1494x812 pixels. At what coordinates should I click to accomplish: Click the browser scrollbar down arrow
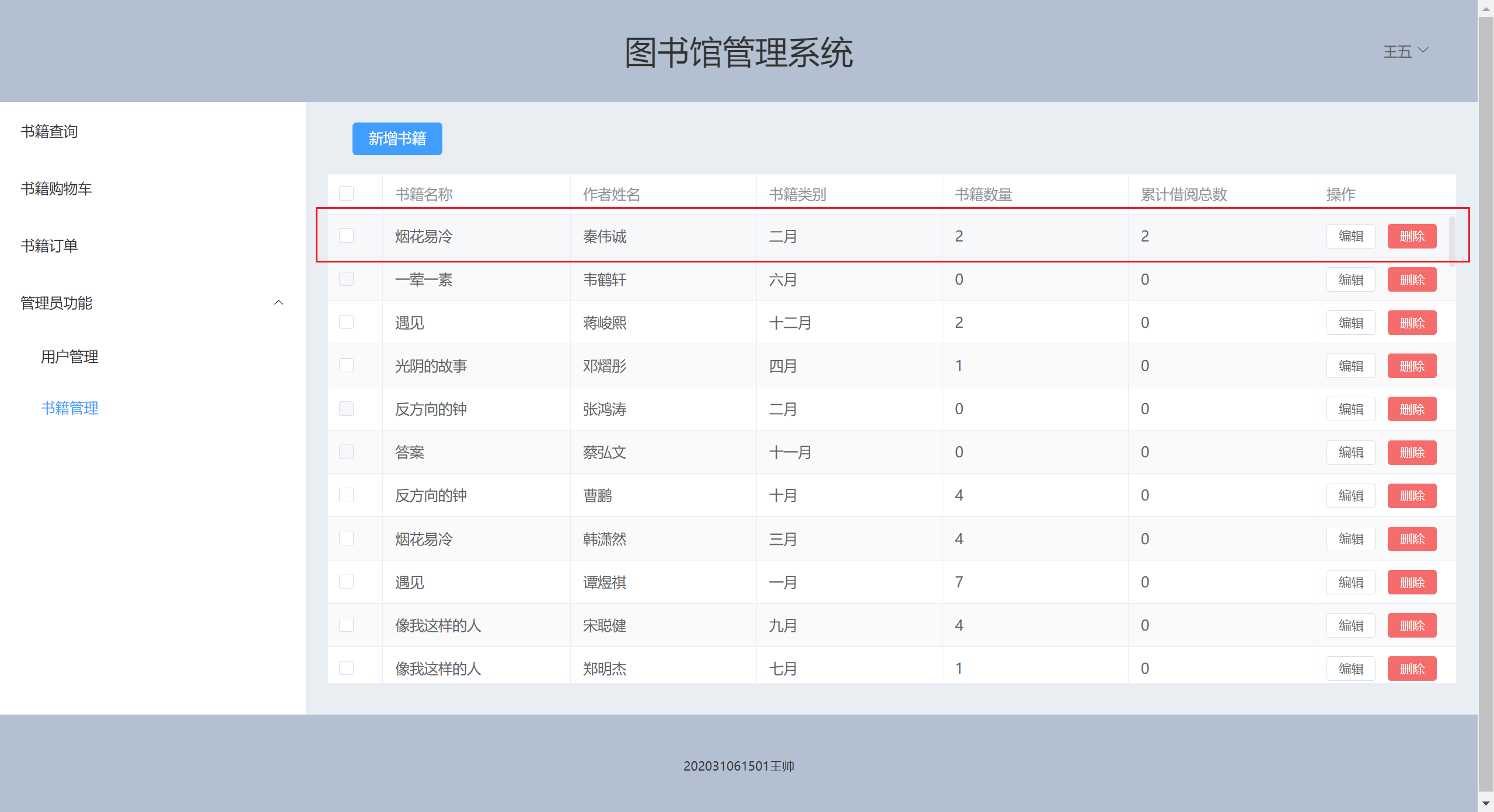coord(1486,803)
